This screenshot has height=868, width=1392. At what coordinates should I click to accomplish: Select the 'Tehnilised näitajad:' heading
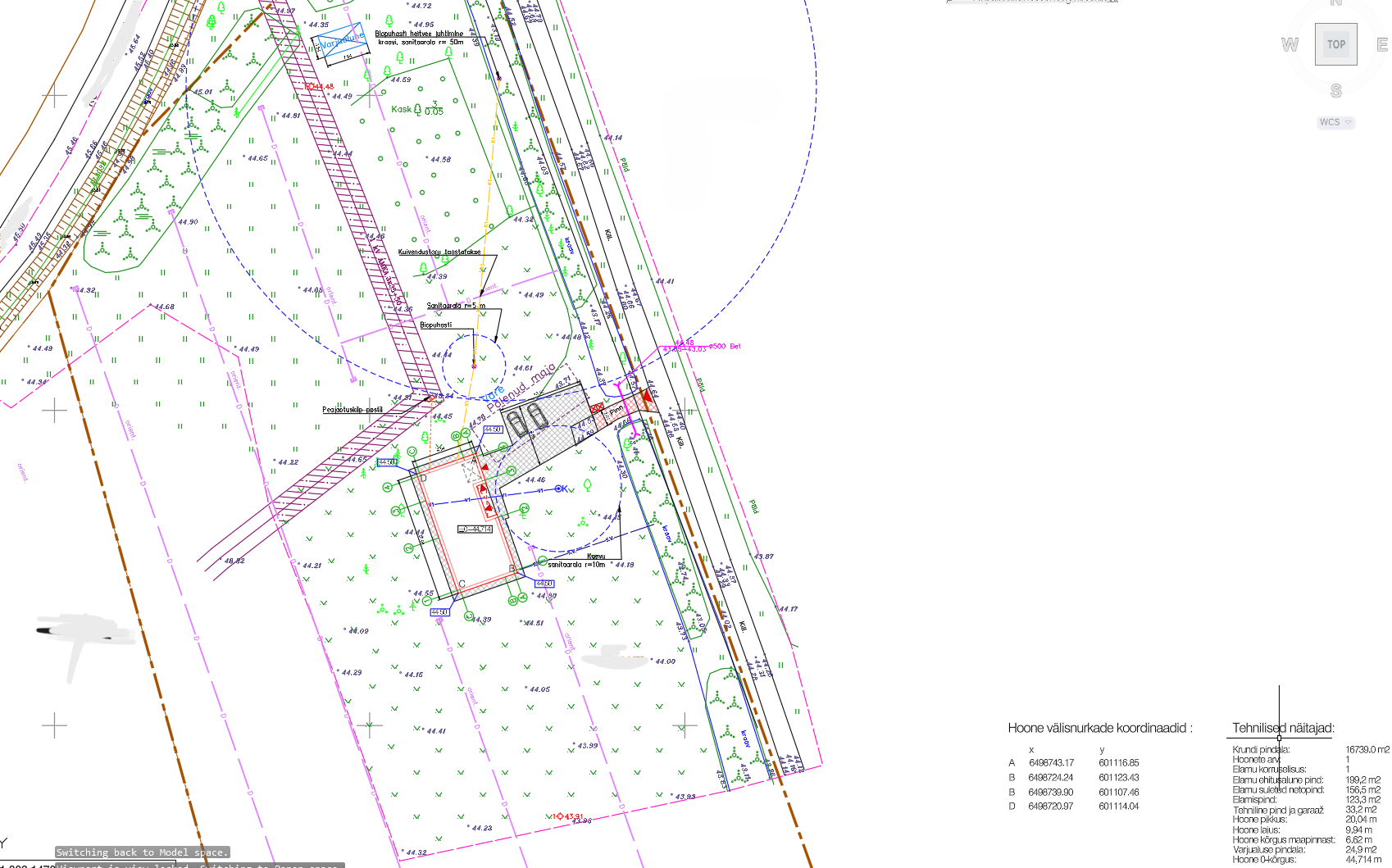pos(1283,728)
